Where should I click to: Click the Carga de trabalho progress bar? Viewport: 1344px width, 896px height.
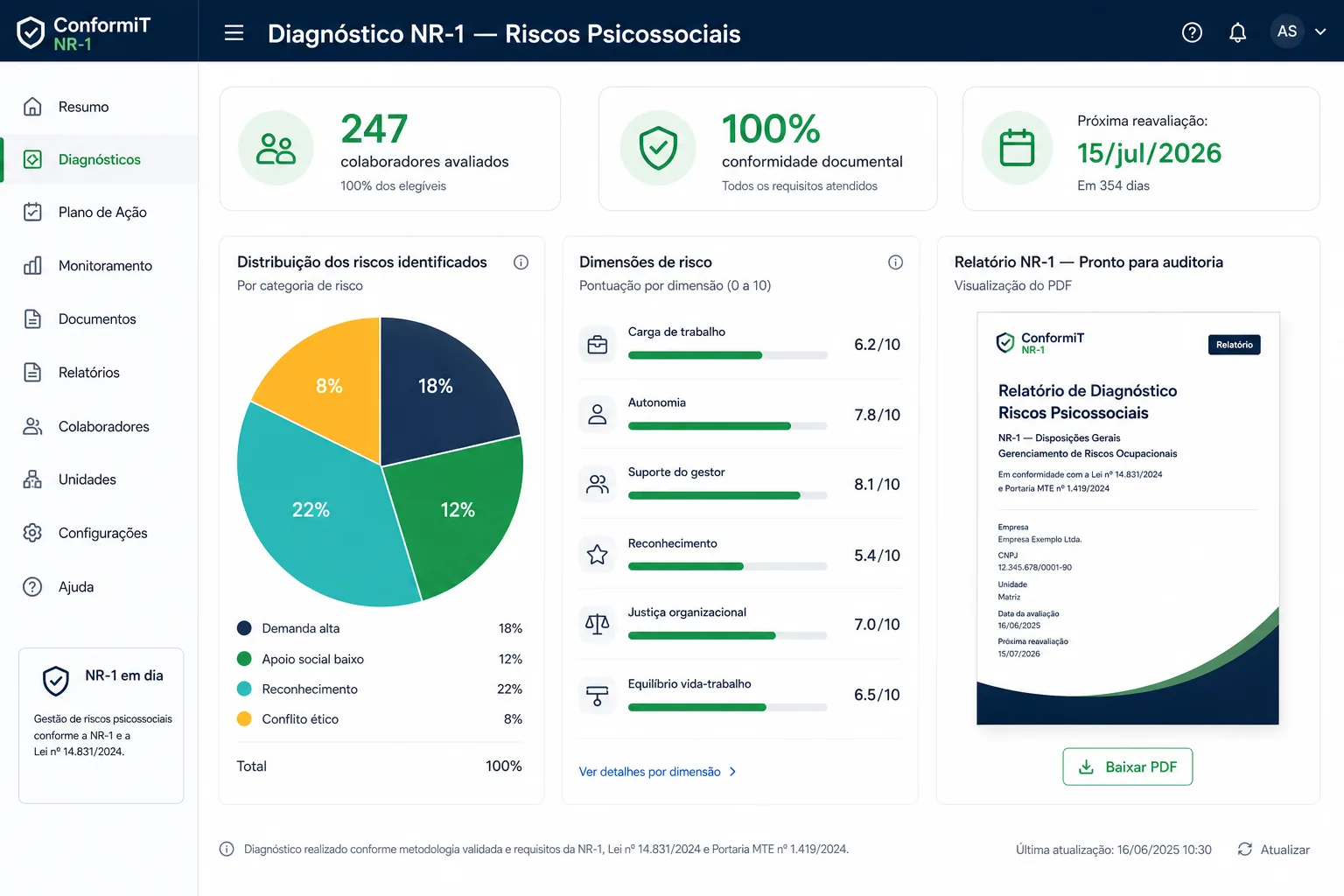click(728, 355)
